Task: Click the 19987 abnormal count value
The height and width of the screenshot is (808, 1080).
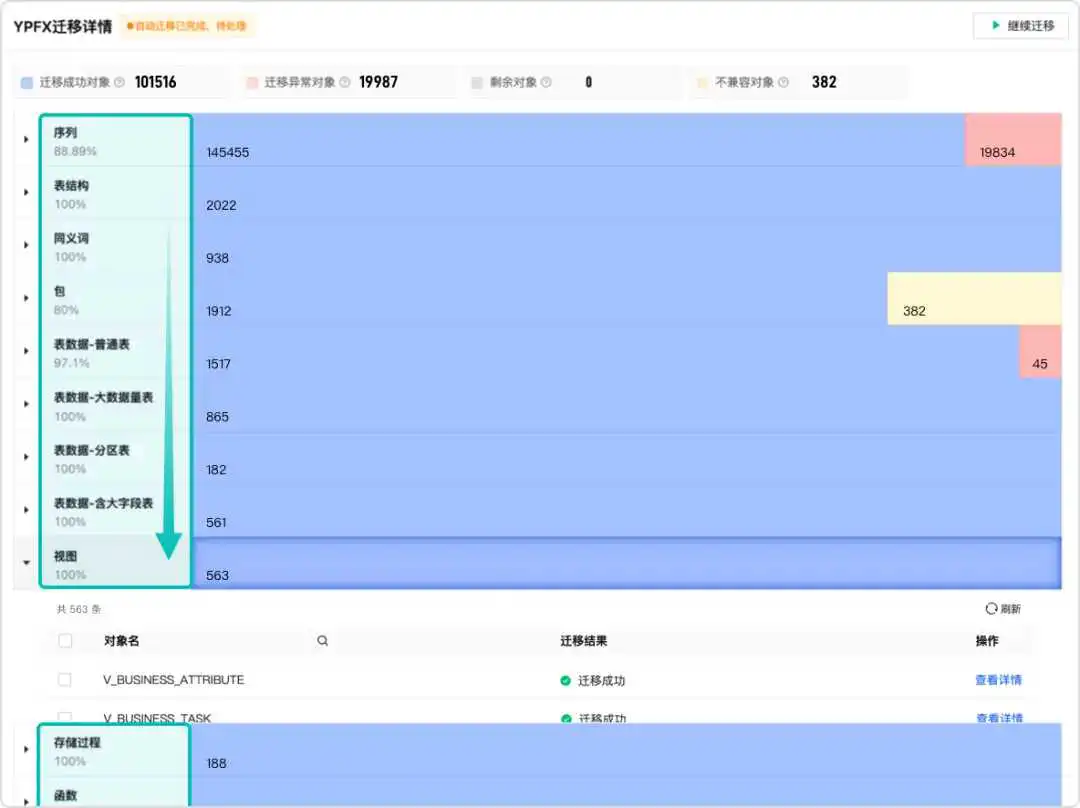Action: [378, 82]
